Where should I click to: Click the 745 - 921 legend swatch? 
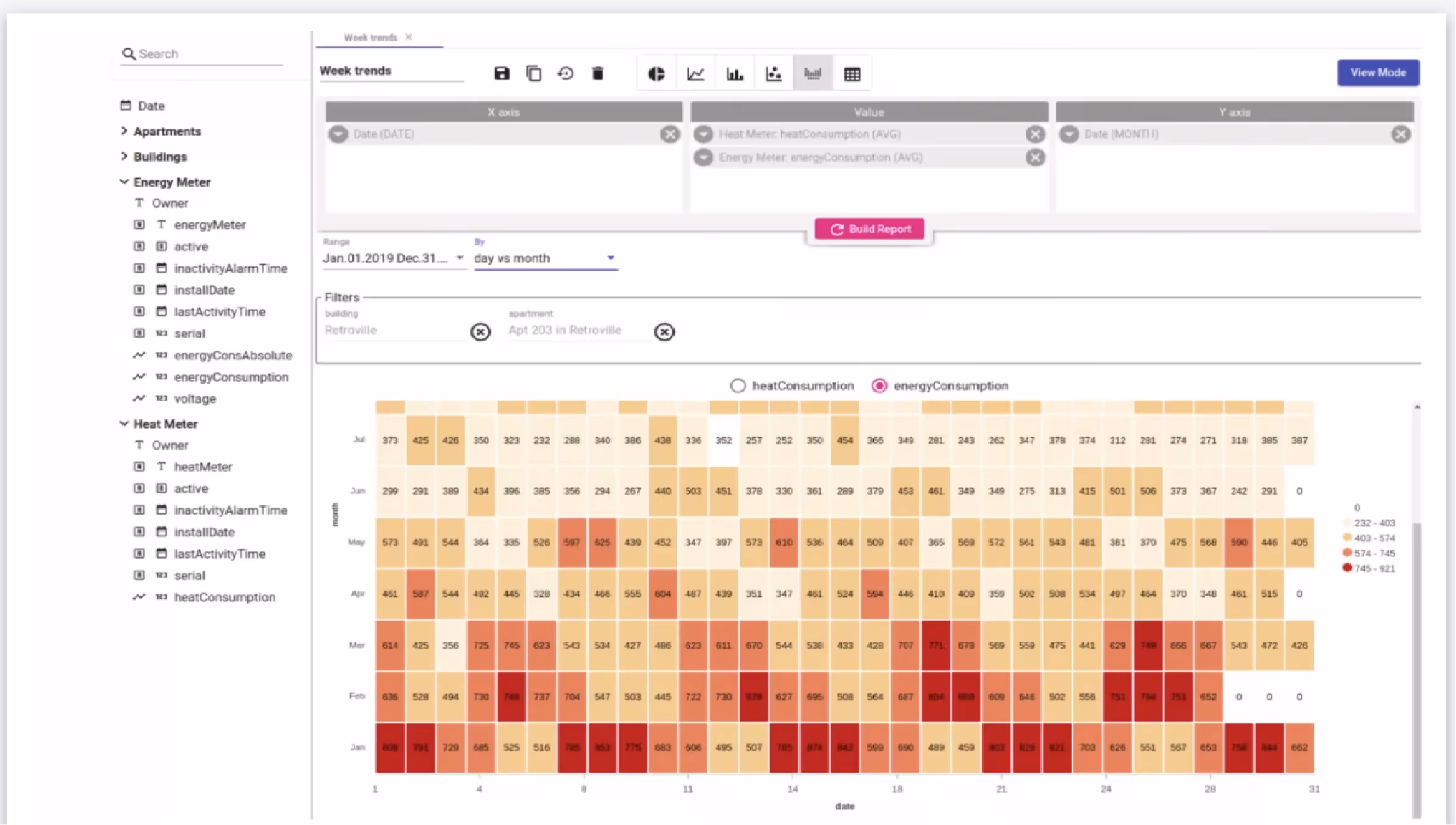pyautogui.click(x=1347, y=568)
